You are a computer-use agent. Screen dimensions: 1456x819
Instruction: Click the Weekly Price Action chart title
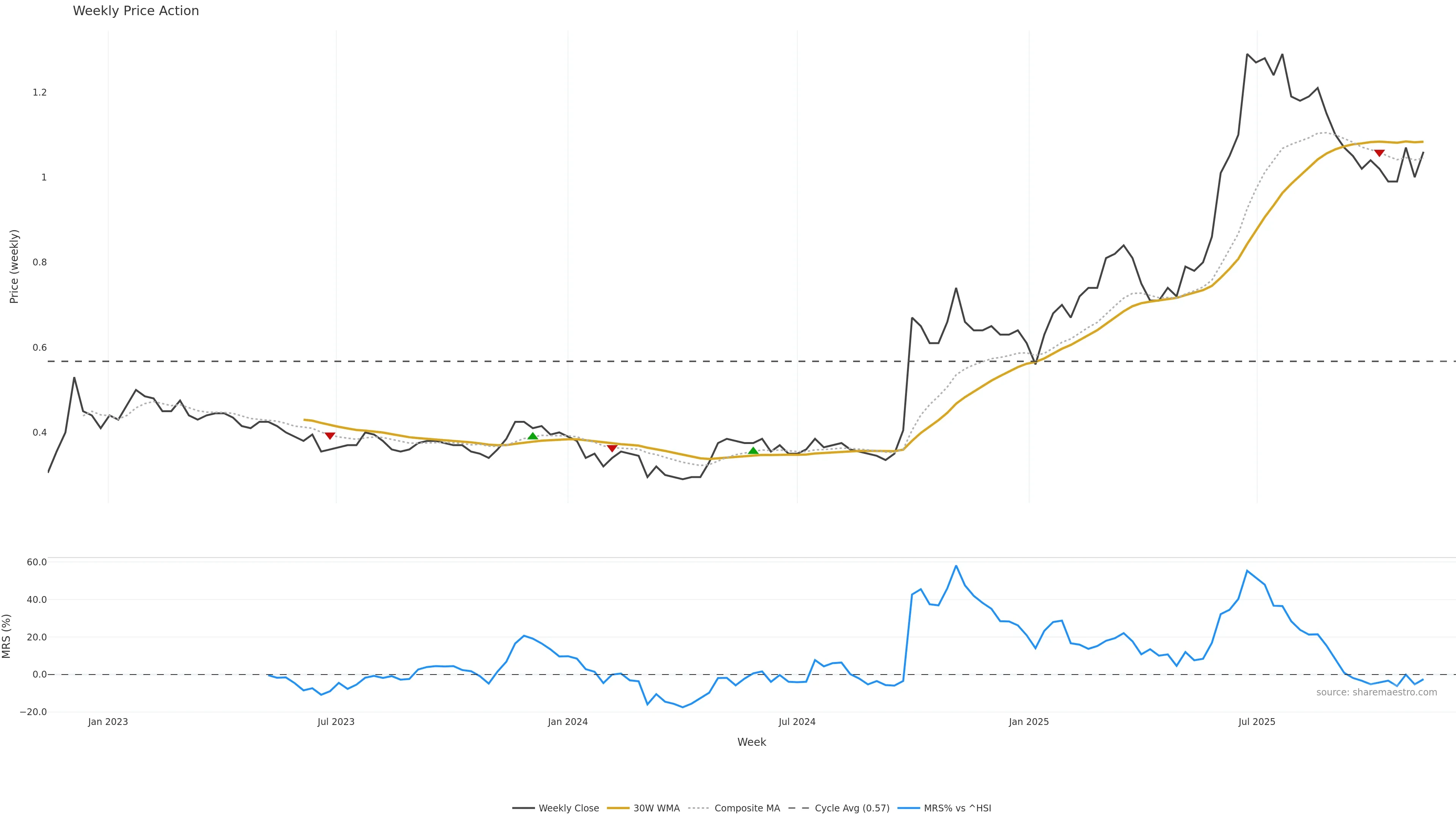click(136, 11)
